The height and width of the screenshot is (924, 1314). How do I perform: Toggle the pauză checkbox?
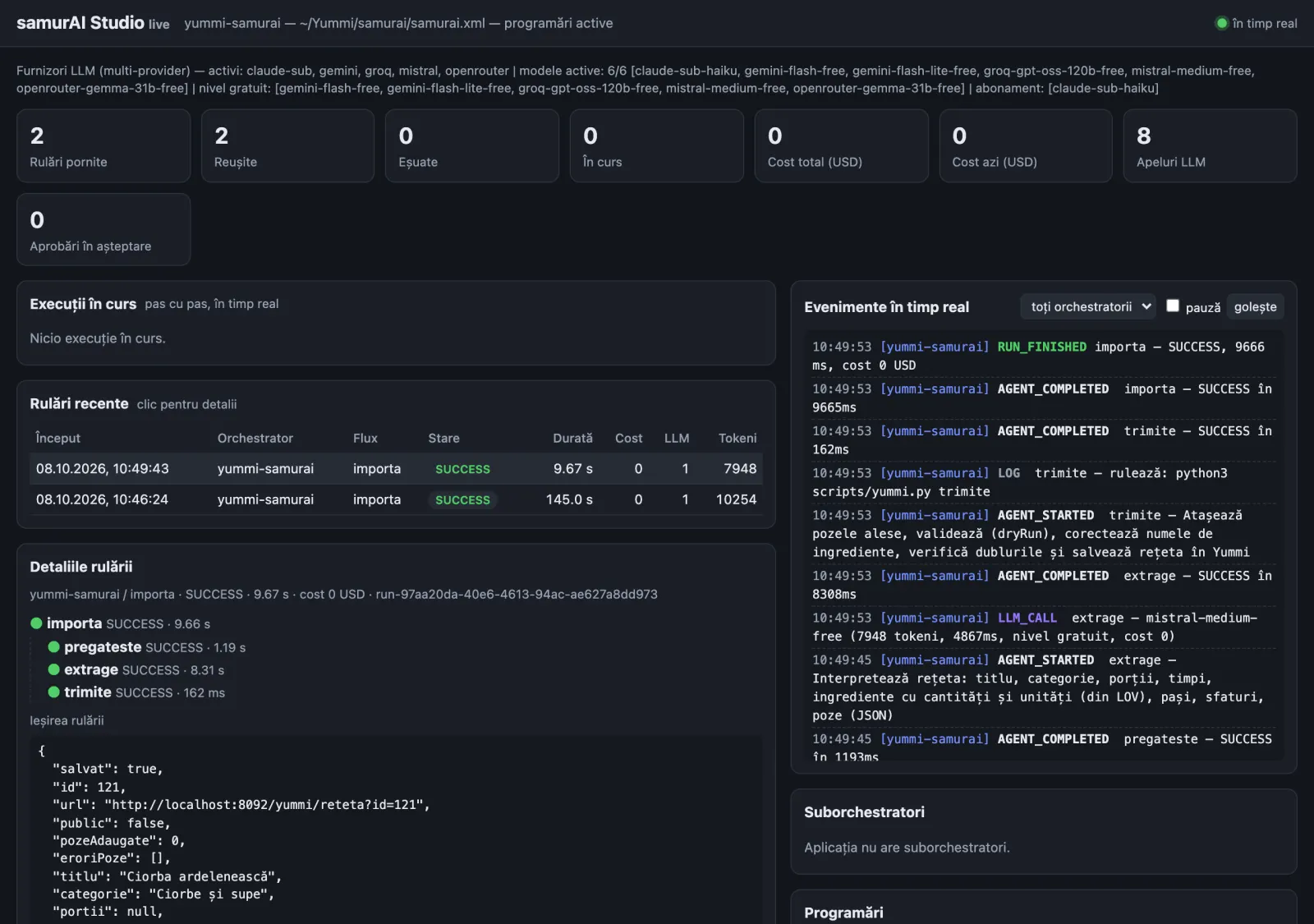[x=1173, y=306]
